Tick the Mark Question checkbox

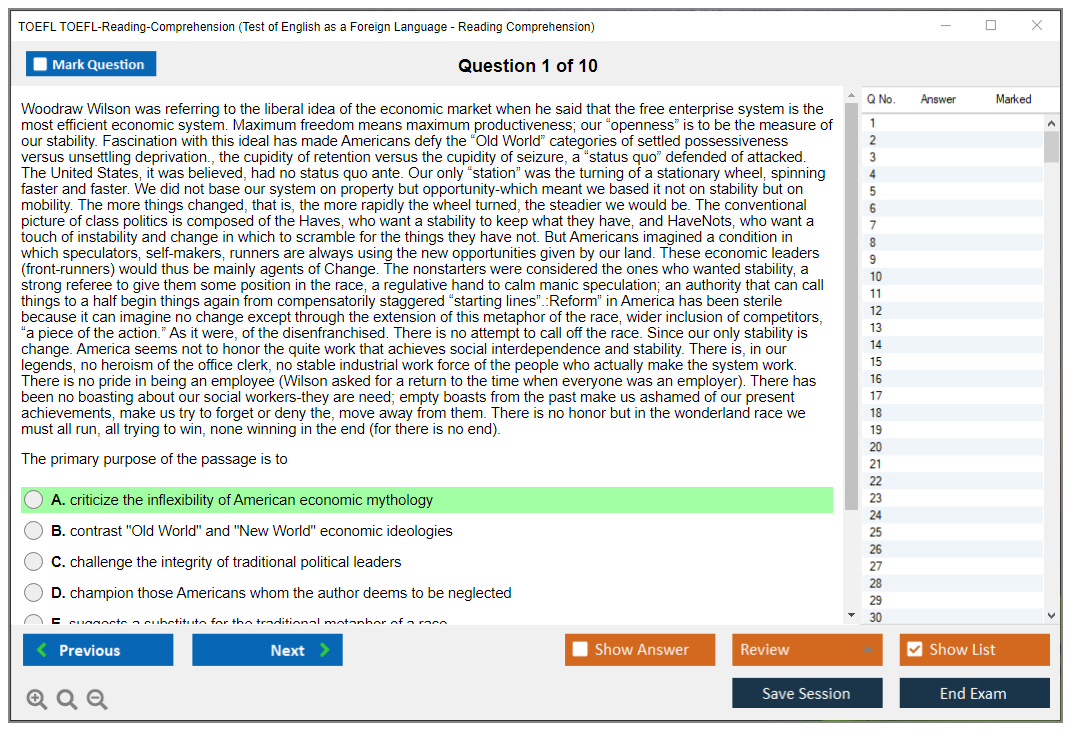coord(41,65)
